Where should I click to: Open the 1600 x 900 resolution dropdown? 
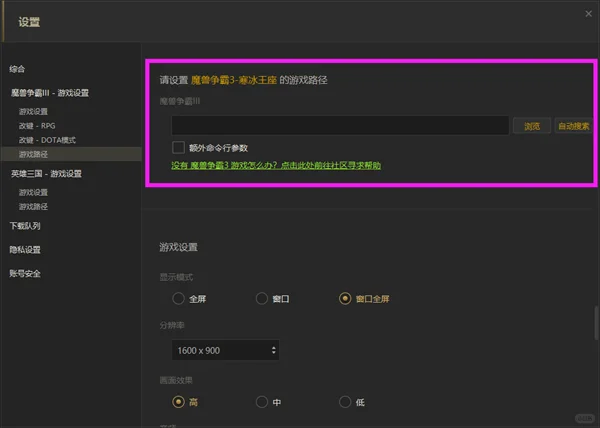pos(225,350)
